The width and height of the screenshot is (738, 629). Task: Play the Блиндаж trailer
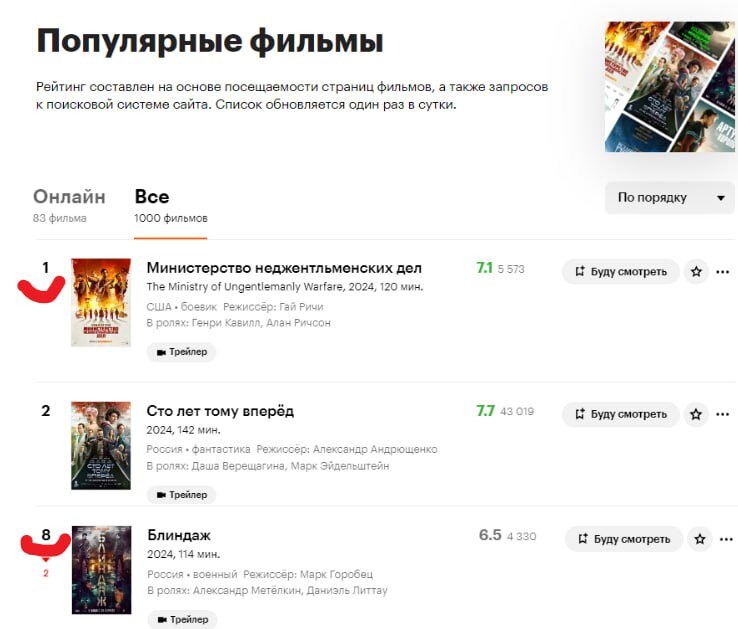(183, 620)
